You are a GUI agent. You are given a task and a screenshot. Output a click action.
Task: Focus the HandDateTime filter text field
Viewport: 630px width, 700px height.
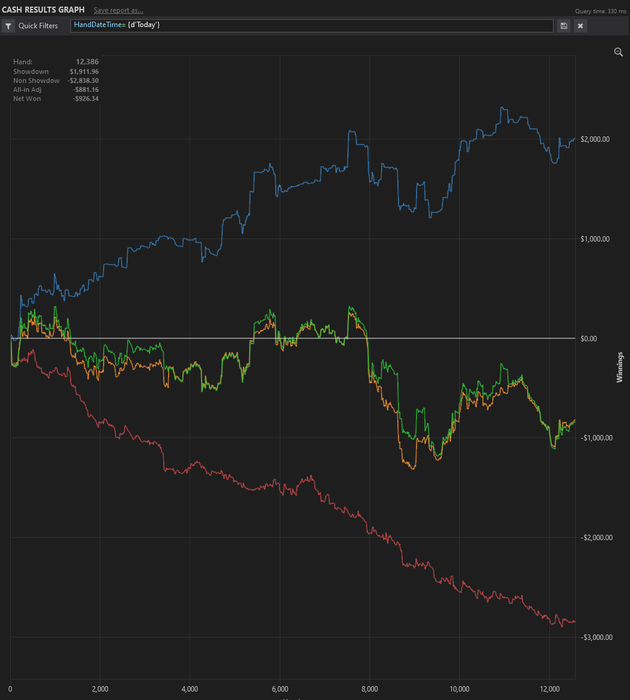[310, 26]
